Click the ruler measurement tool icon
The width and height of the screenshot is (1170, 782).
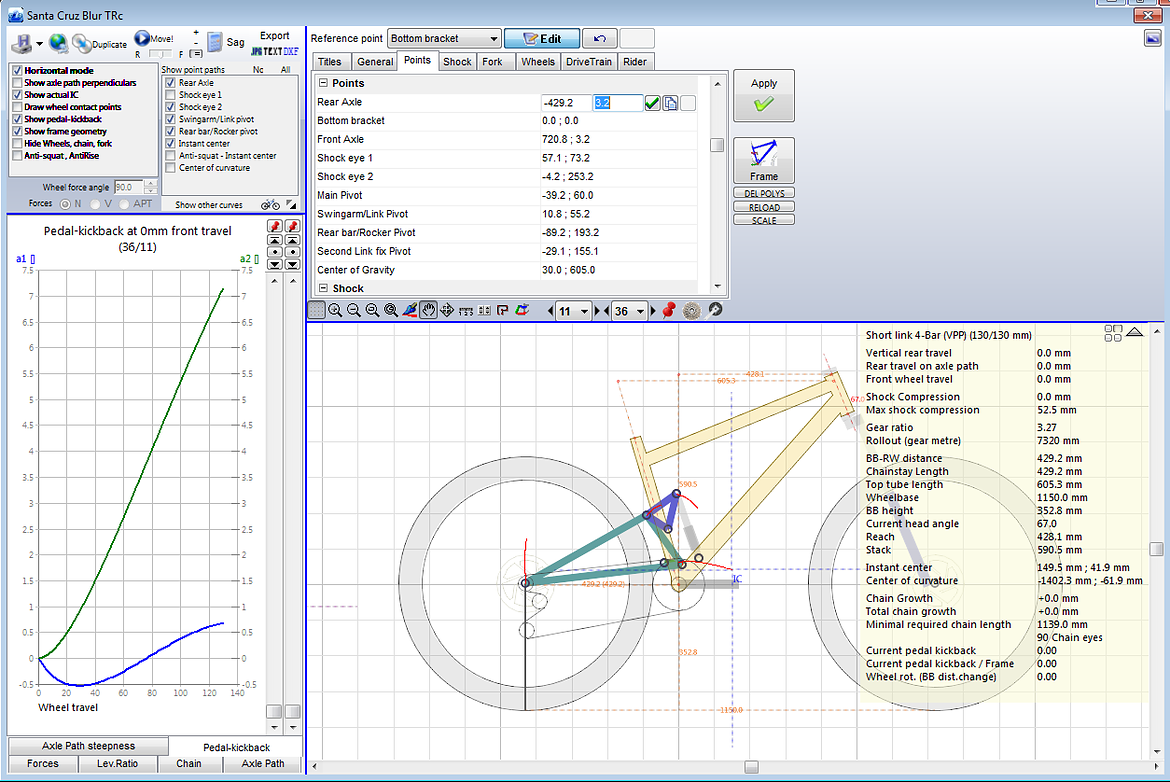pos(466,310)
